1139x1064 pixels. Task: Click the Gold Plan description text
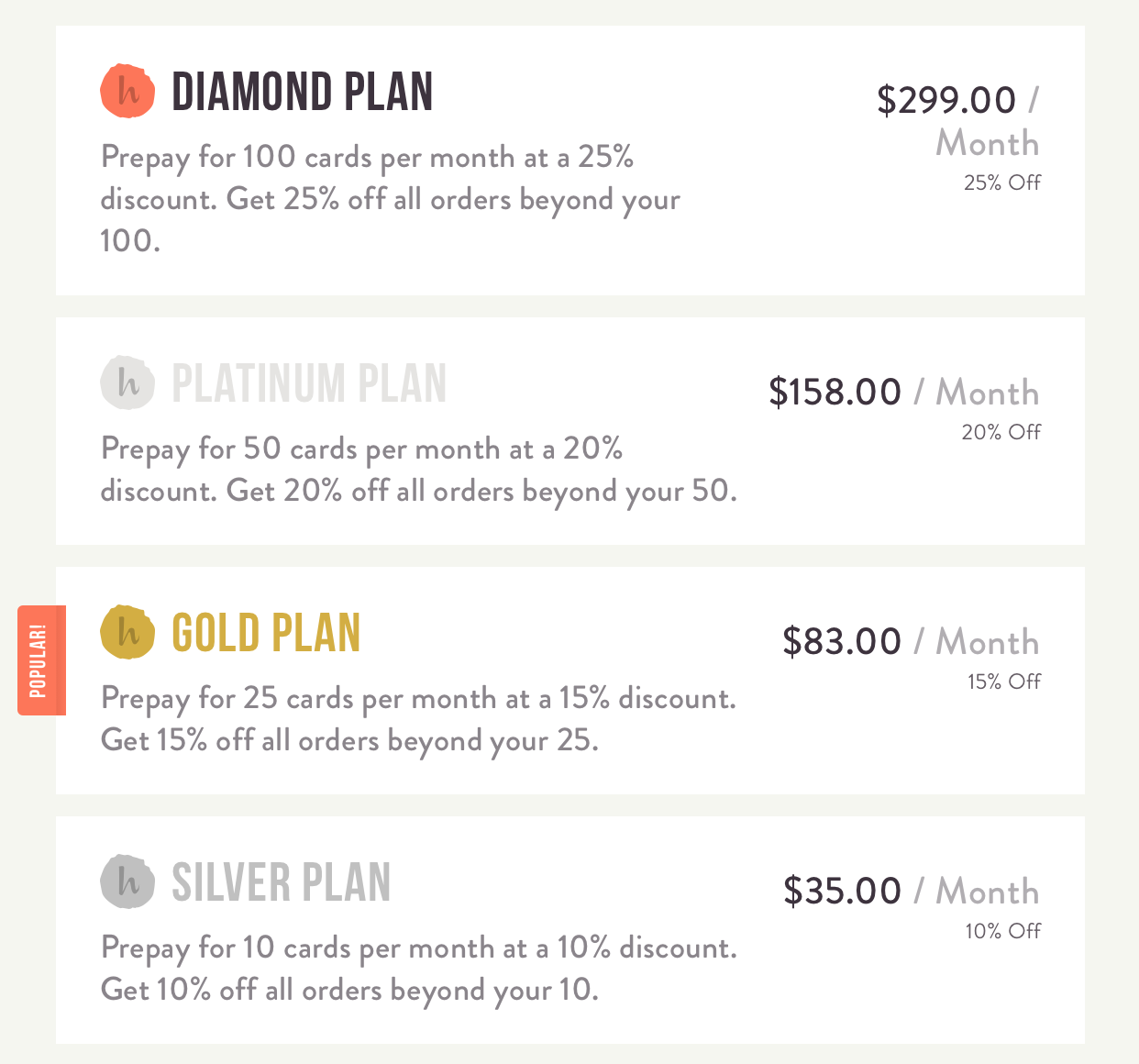(418, 718)
